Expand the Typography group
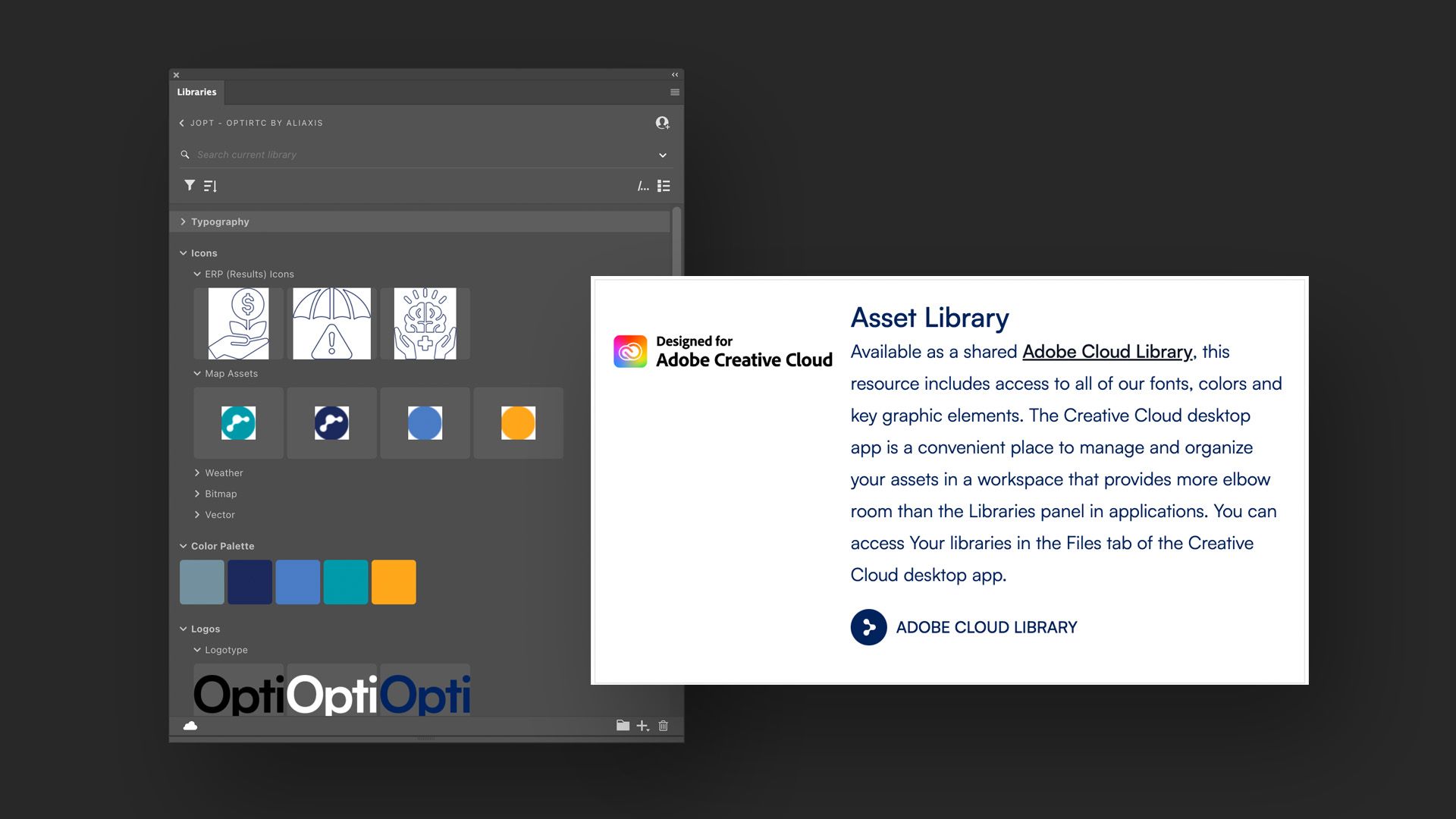Image resolution: width=1456 pixels, height=819 pixels. [183, 221]
